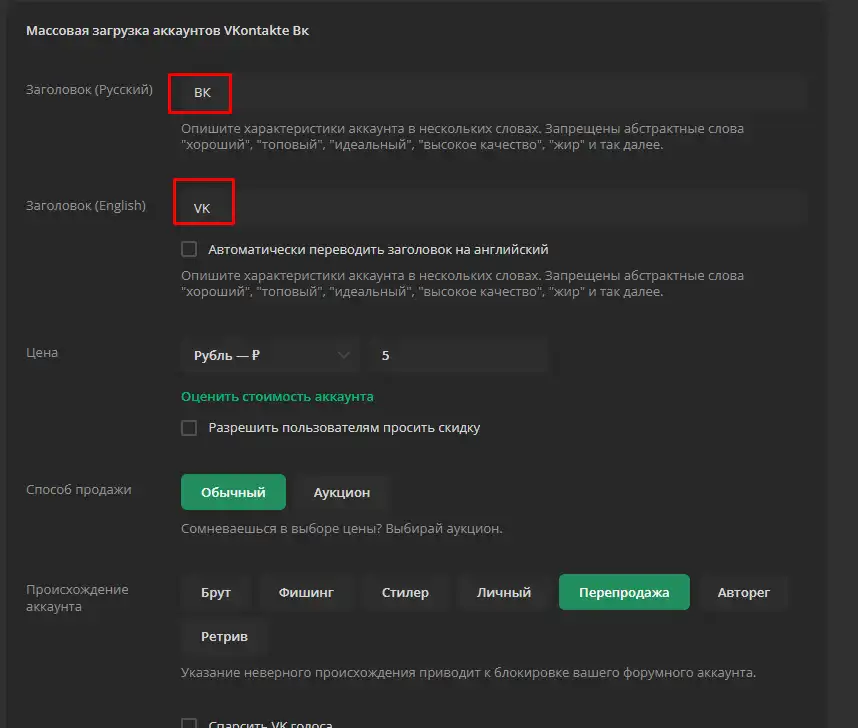Image resolution: width=858 pixels, height=728 pixels.
Task: Click the dropdown chevron in the currency selector
Action: pos(344,355)
